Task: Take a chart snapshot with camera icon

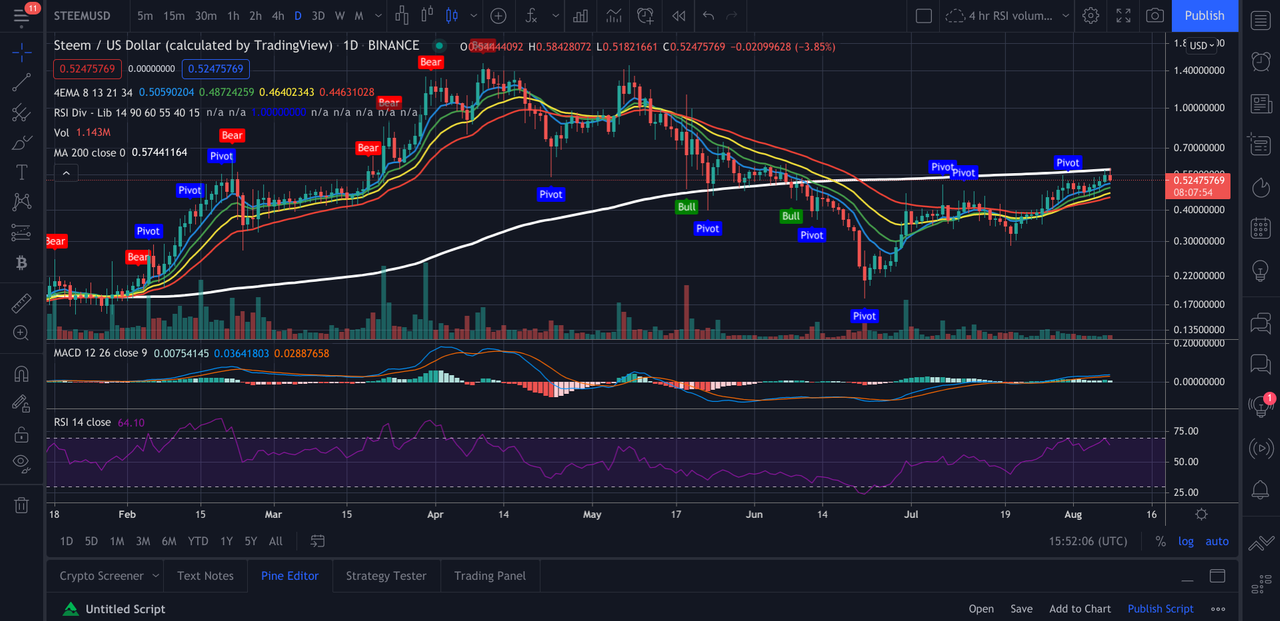Action: (x=1155, y=15)
